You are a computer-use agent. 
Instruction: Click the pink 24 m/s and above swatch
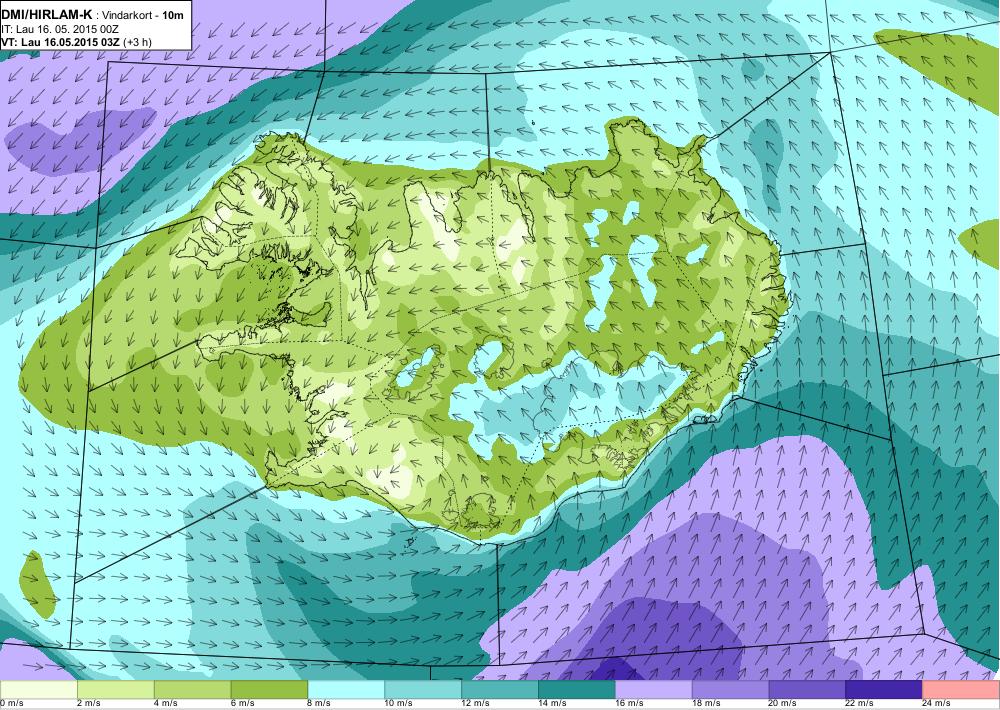[x=961, y=690]
